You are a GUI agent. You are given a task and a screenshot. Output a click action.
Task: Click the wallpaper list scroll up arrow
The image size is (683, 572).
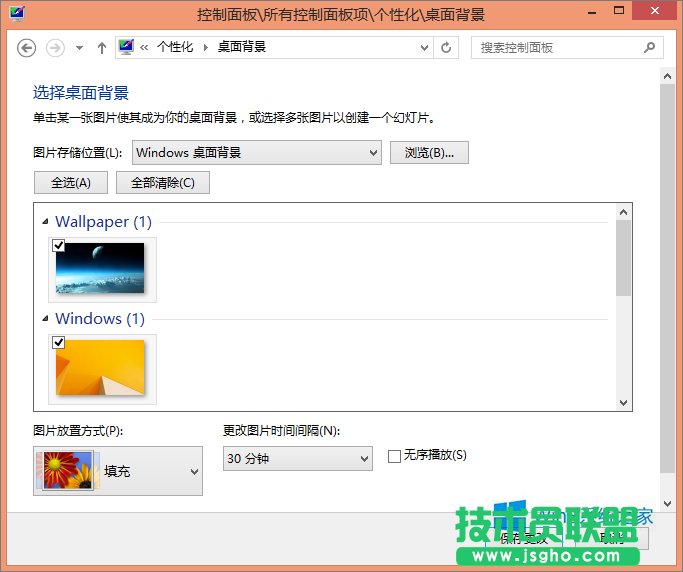[x=623, y=212]
